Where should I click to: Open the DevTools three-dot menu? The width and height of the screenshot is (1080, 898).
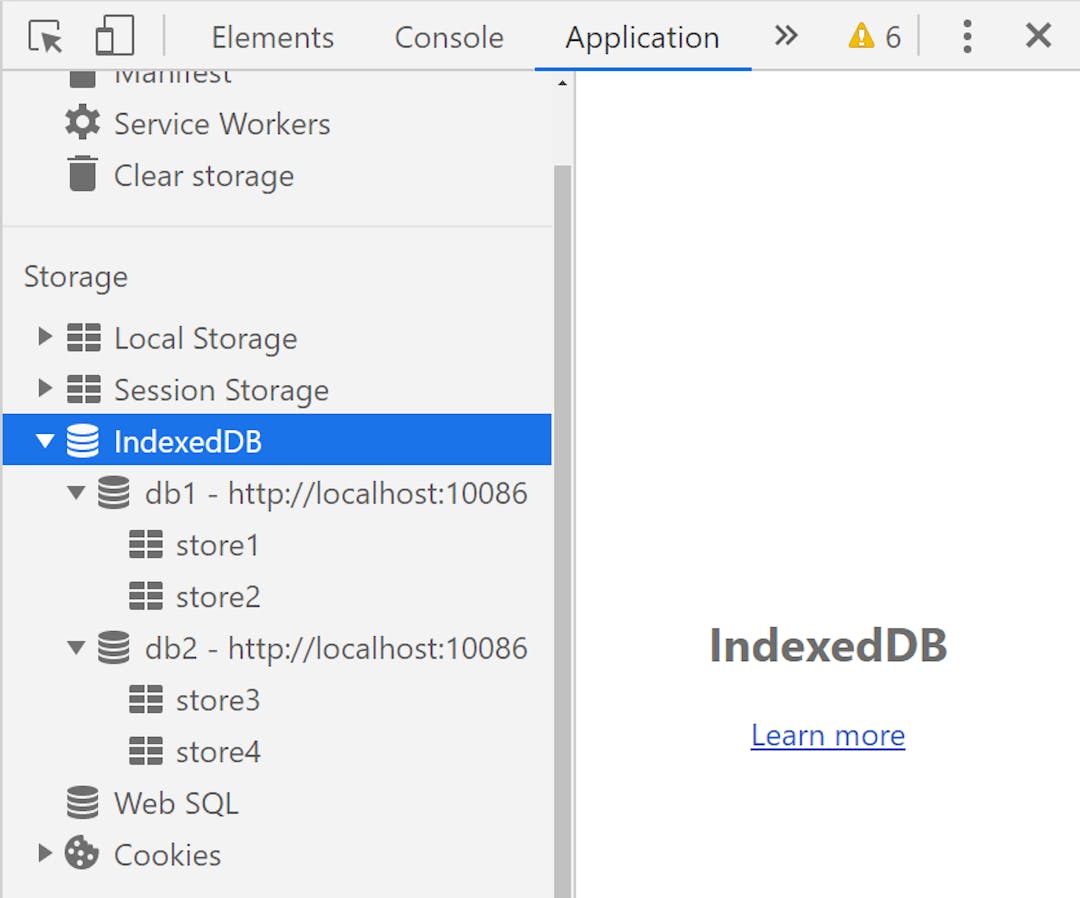tap(967, 36)
